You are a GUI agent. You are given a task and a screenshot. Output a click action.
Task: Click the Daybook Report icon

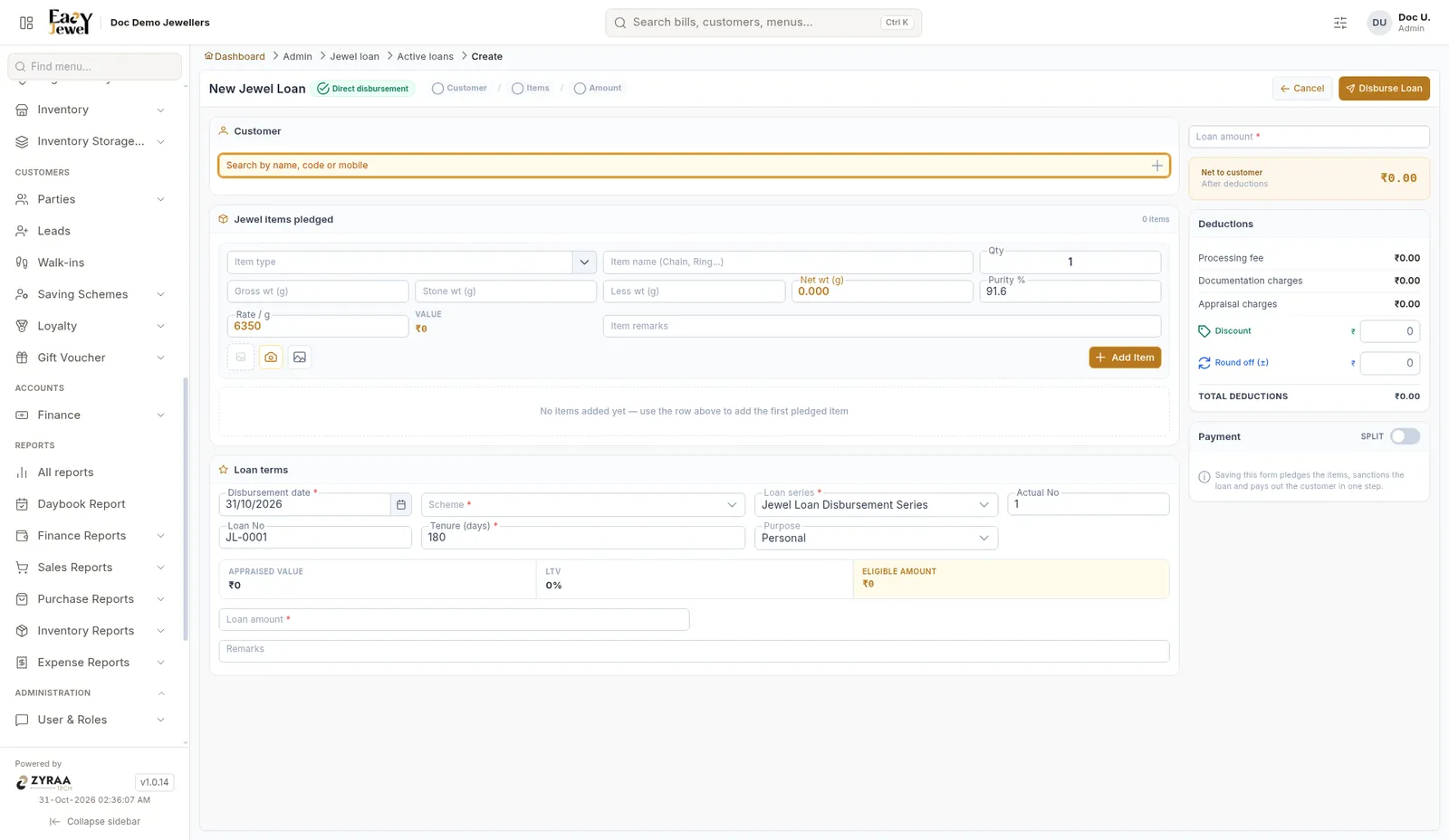[x=22, y=504]
